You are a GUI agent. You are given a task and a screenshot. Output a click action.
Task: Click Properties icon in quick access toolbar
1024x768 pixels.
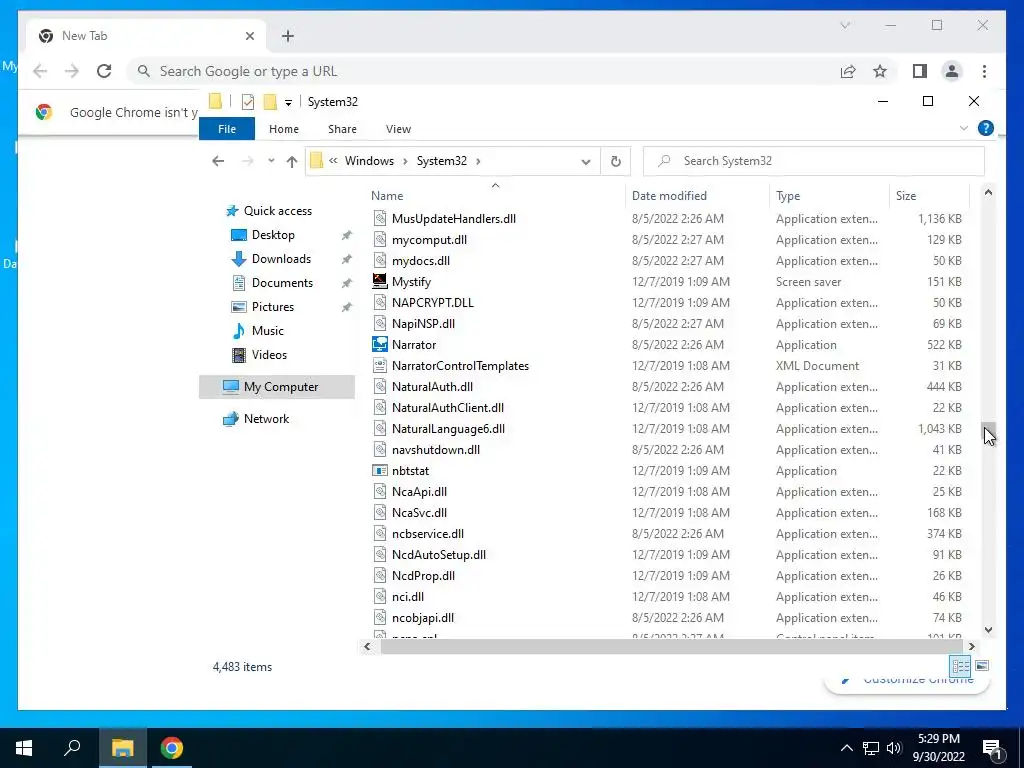tap(248, 102)
